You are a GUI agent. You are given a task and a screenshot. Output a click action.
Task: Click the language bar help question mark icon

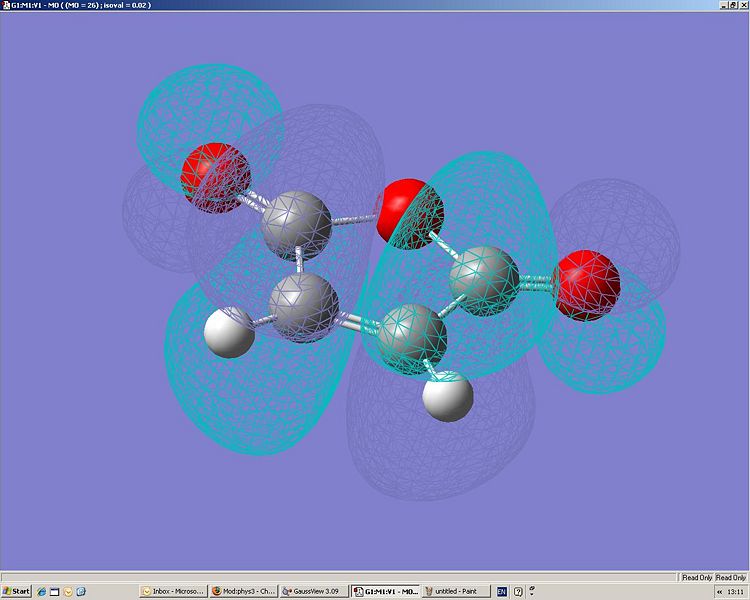click(x=518, y=592)
